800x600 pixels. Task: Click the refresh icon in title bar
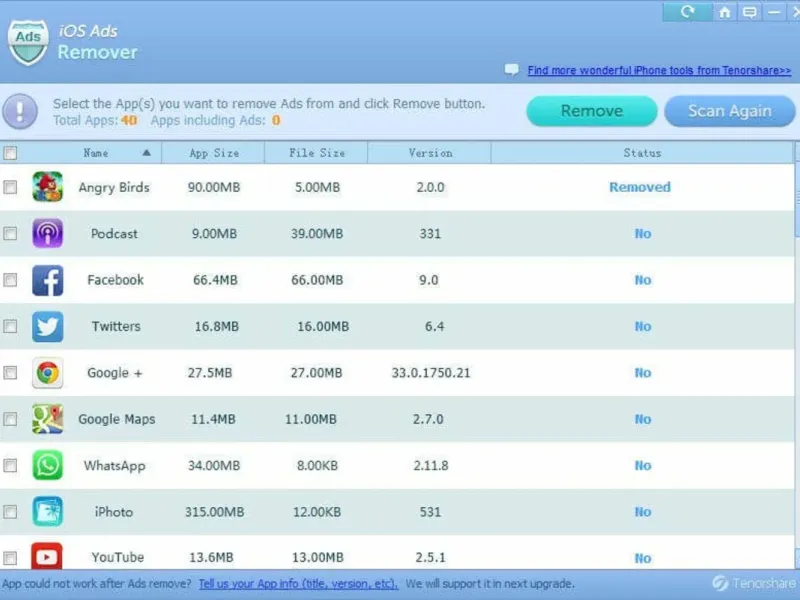(687, 12)
